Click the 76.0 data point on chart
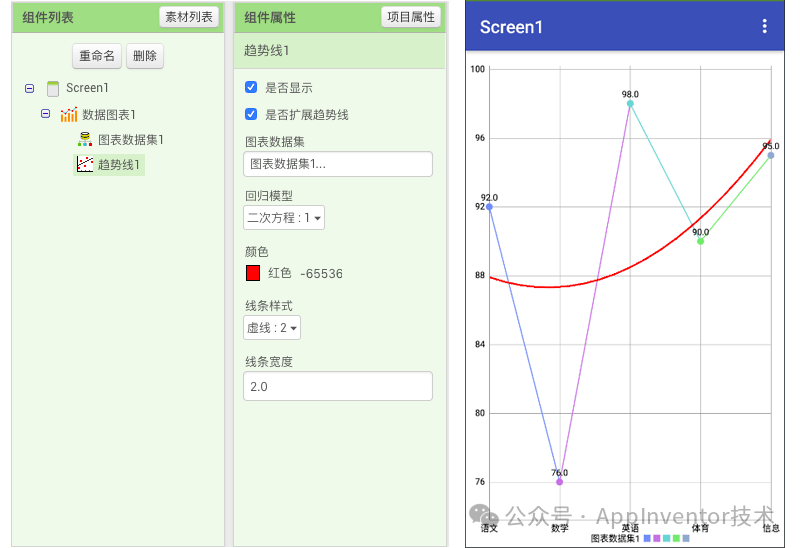The height and width of the screenshot is (548, 800). [560, 482]
